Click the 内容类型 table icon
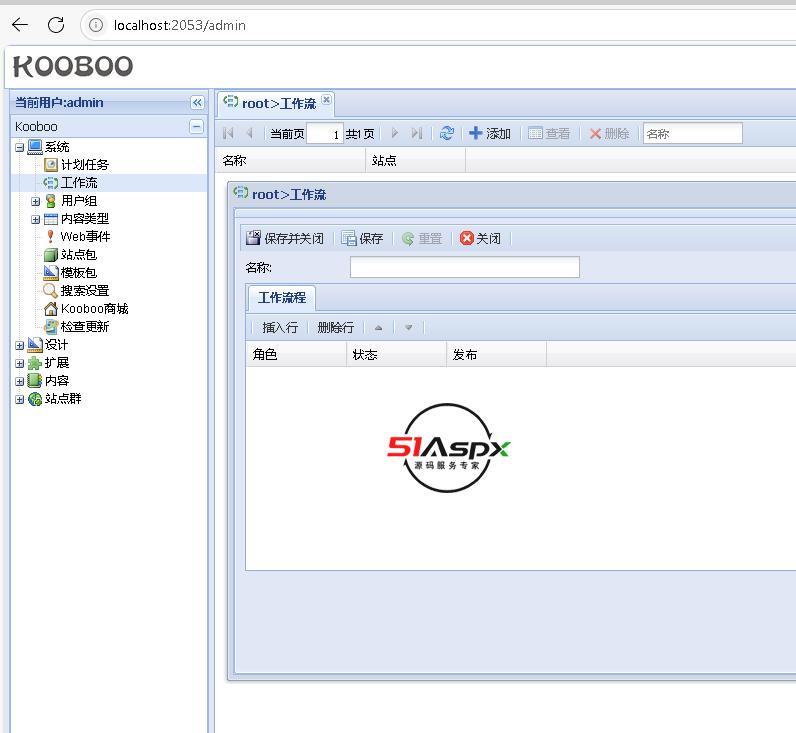This screenshot has width=796, height=733. 51,219
